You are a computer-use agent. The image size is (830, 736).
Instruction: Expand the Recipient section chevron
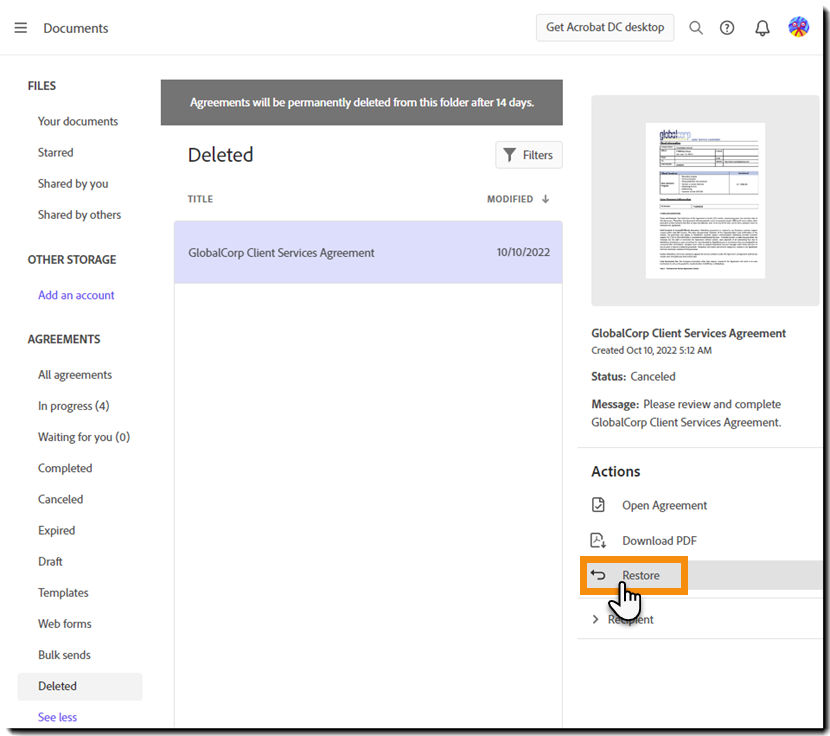coord(596,620)
